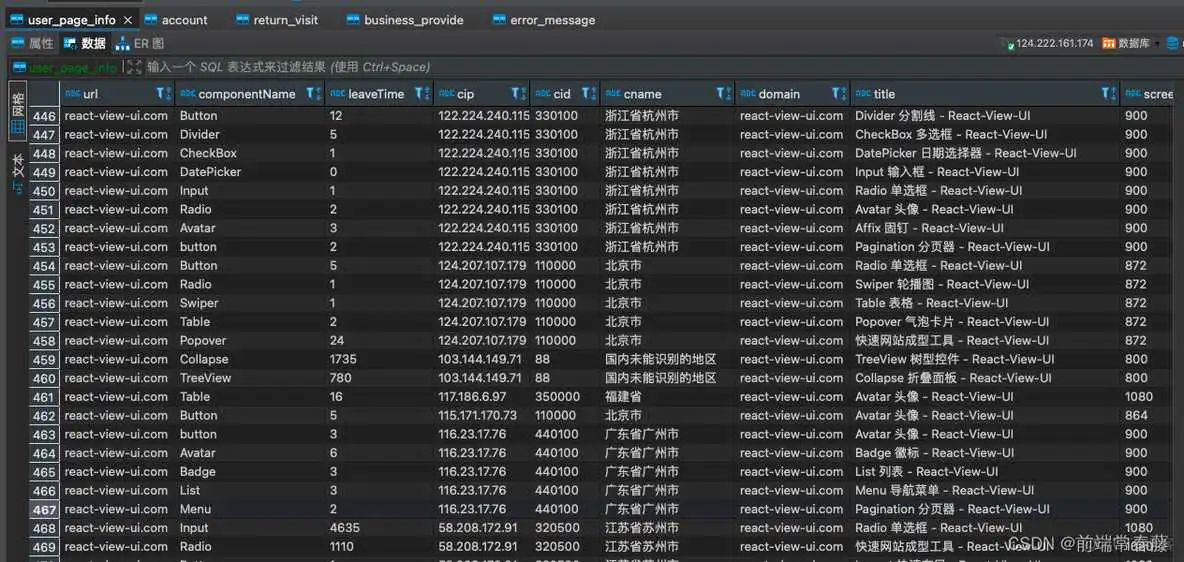The height and width of the screenshot is (562, 1184).
Task: Click componentName cell 'Badge'
Action: (250, 471)
